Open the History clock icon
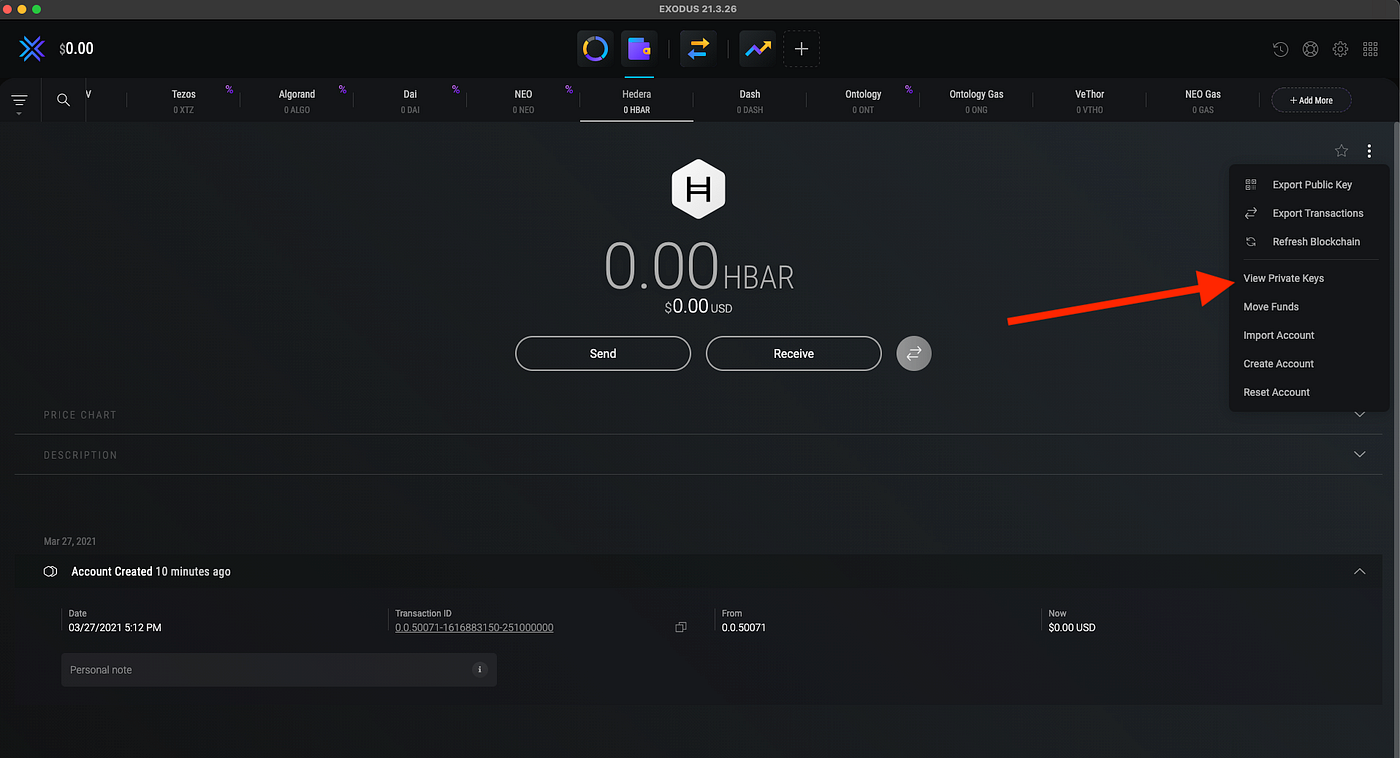1400x758 pixels. pyautogui.click(x=1280, y=49)
